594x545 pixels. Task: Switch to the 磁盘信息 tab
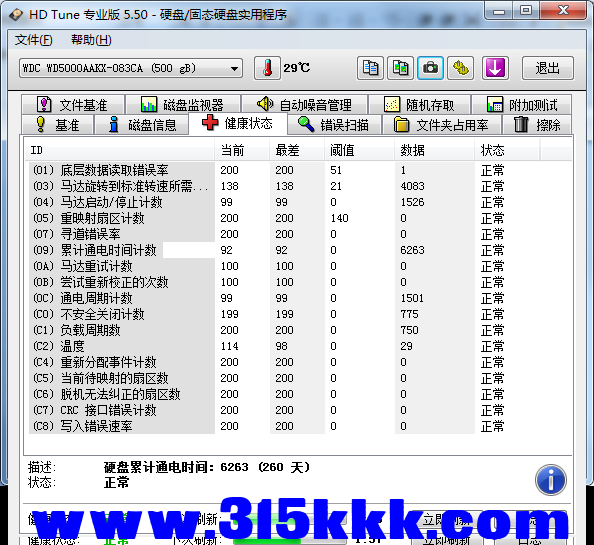tap(142, 125)
